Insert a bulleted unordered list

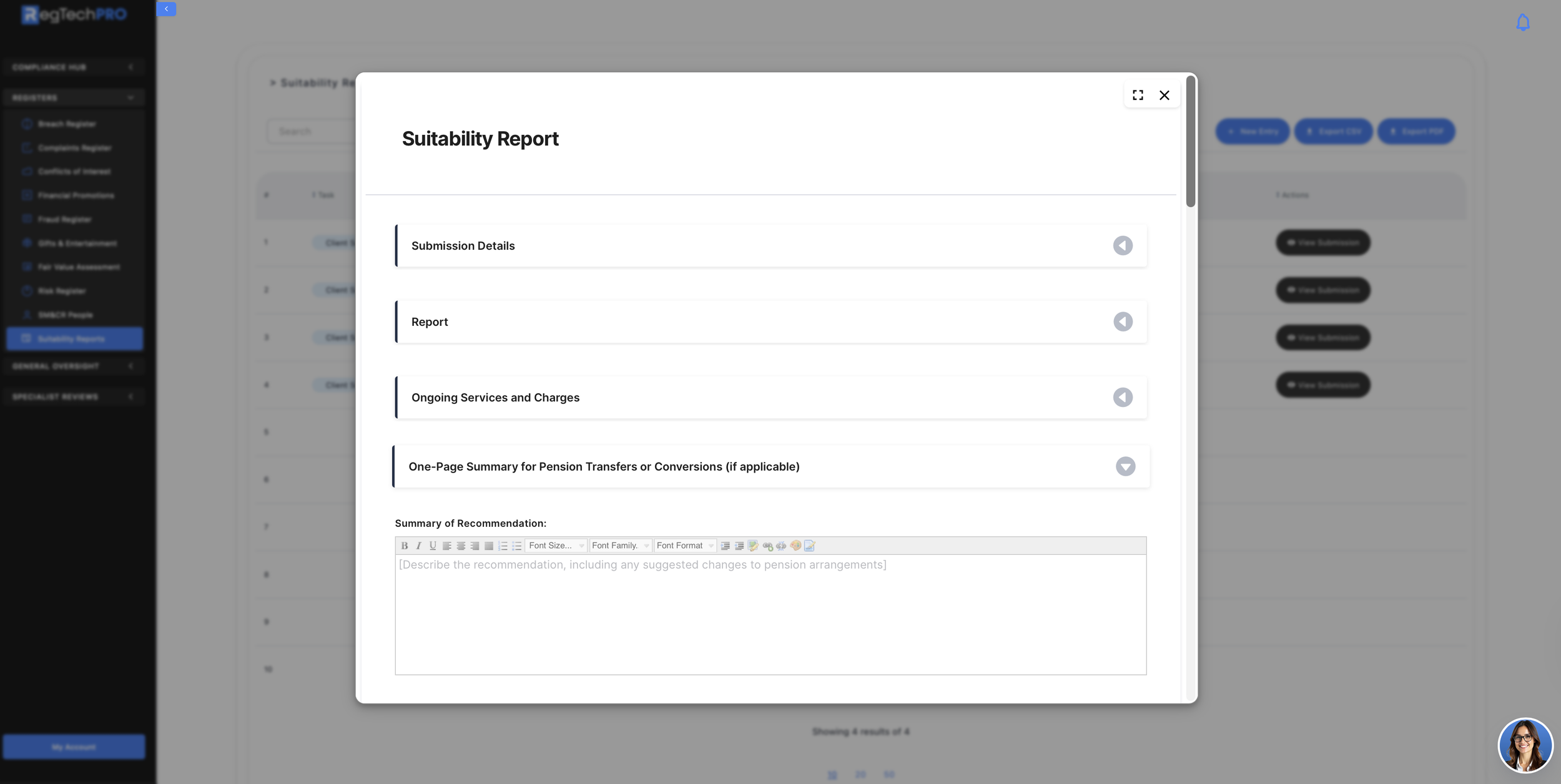pos(517,546)
